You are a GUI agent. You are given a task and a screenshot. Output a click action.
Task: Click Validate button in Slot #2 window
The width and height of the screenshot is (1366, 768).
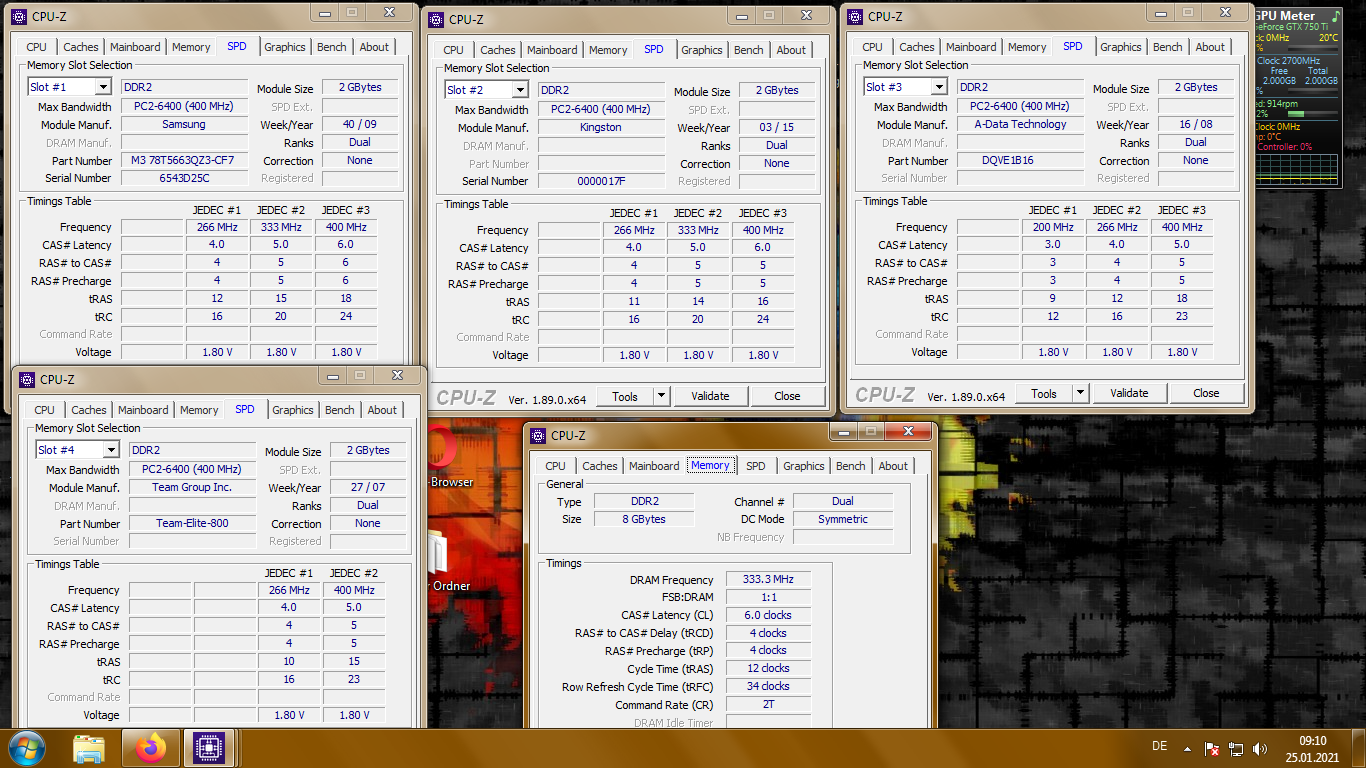coord(710,396)
